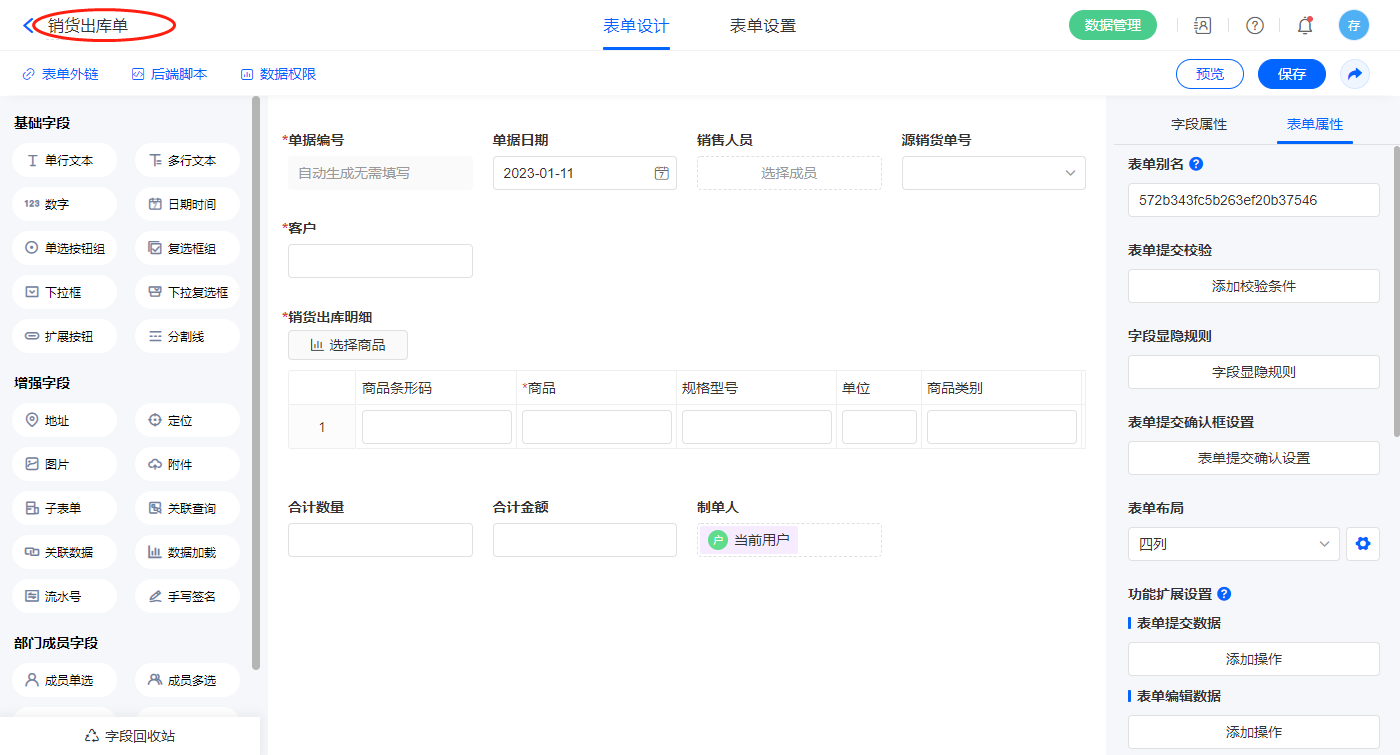The height and width of the screenshot is (755, 1400).
Task: Click the blue share arrow icon
Action: pos(1354,74)
